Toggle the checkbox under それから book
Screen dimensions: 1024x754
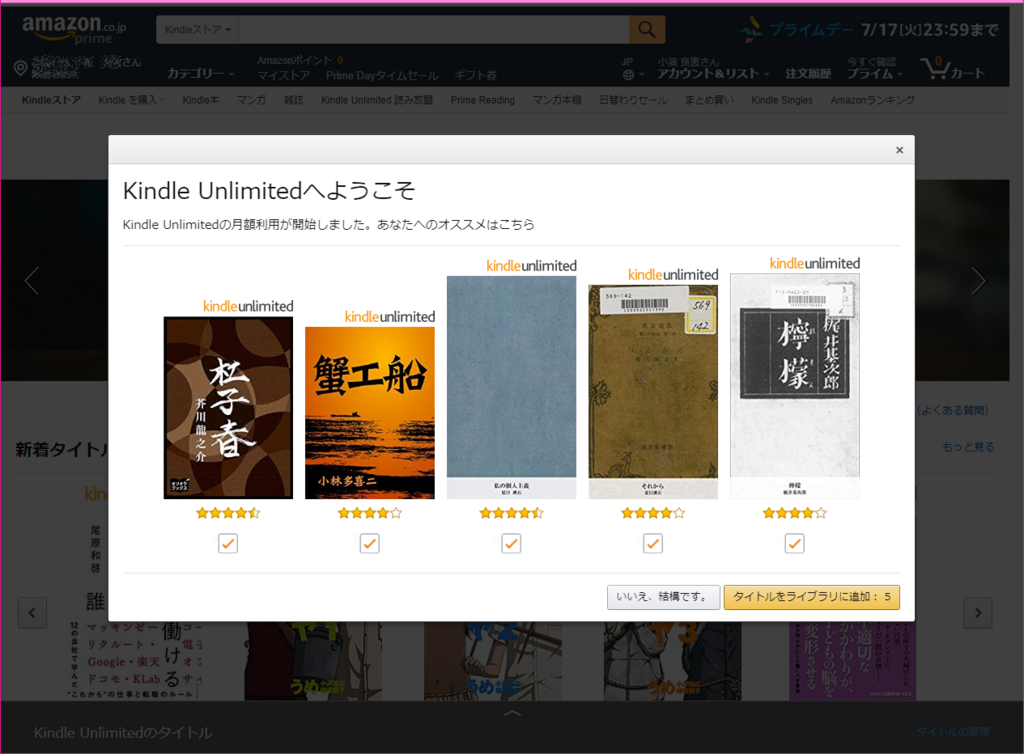click(x=653, y=543)
